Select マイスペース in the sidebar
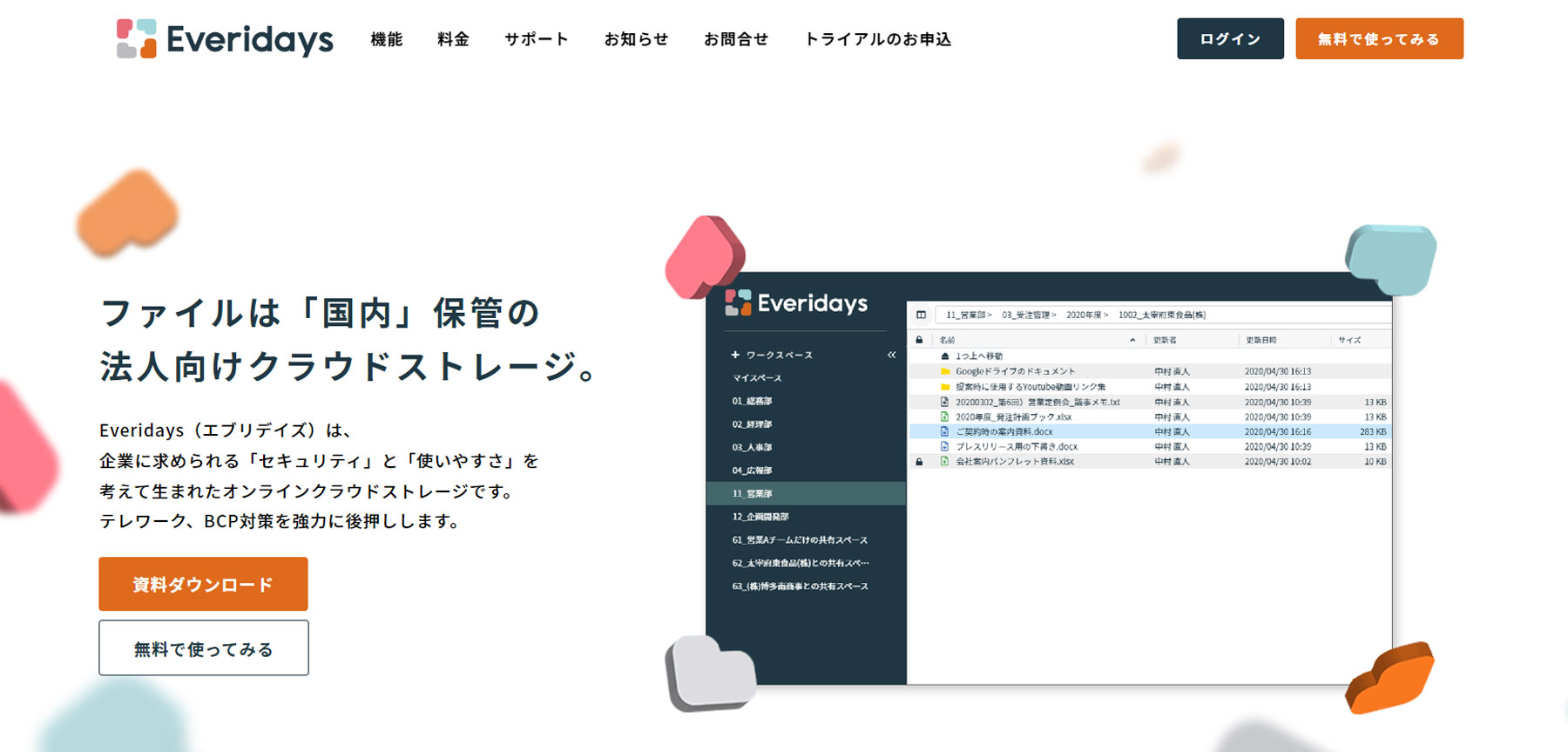1568x752 pixels. tap(757, 378)
